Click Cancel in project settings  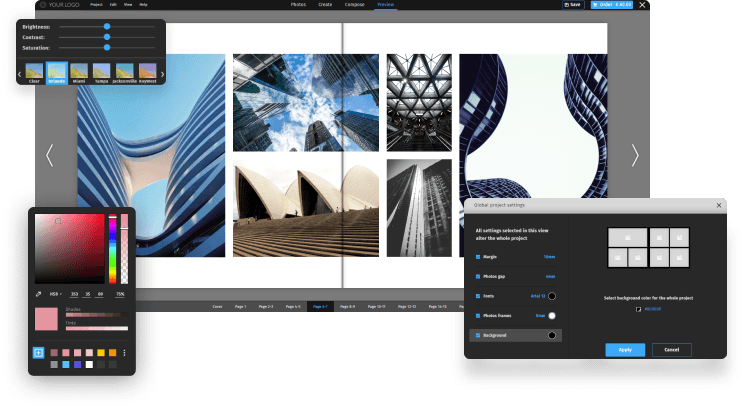[671, 350]
